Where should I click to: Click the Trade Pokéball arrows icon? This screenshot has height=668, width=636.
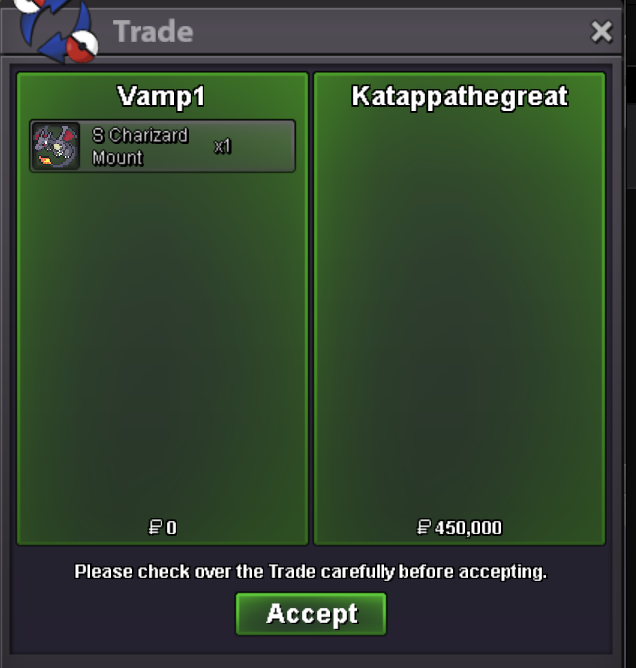55,30
